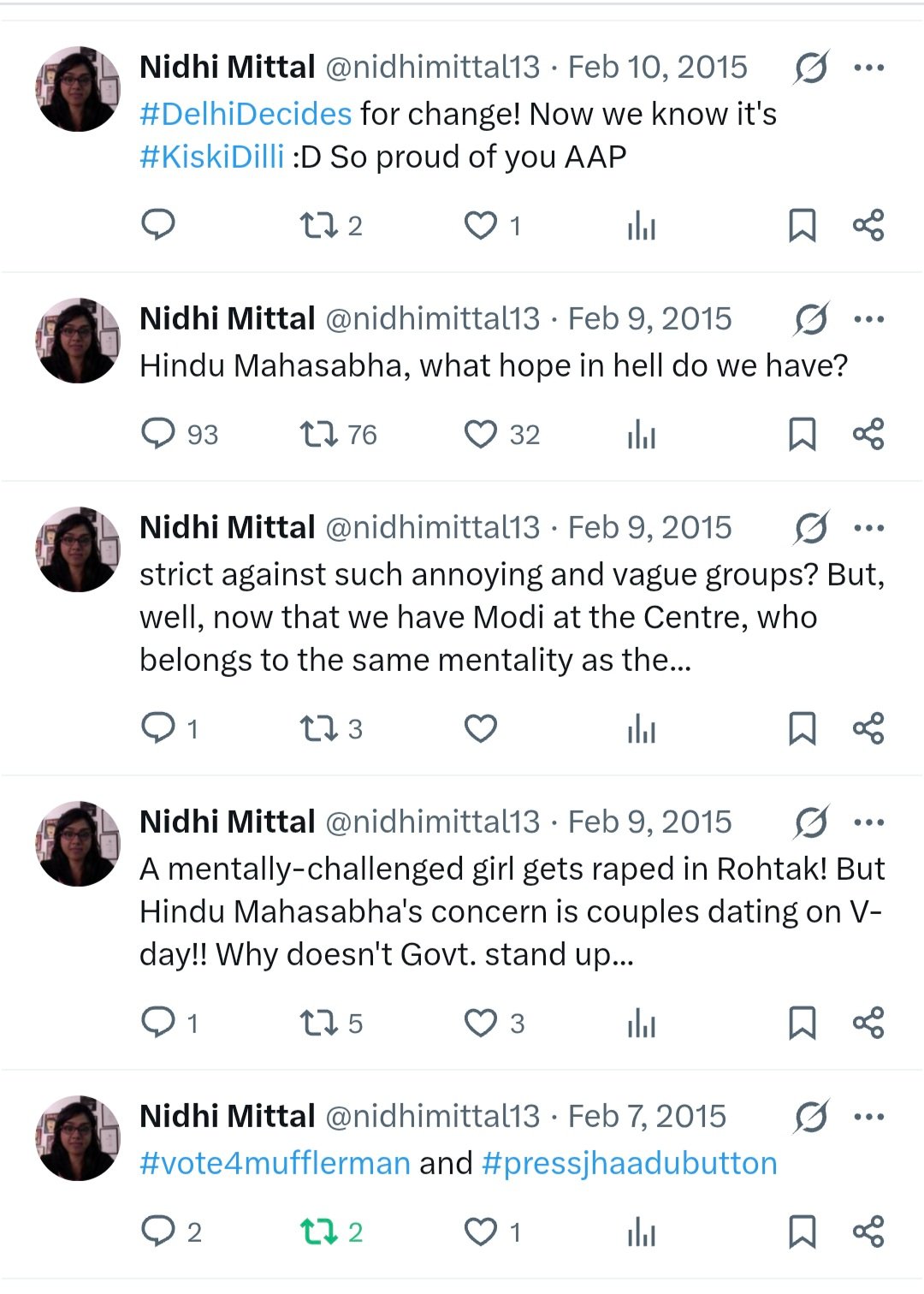Image resolution: width=924 pixels, height=1294 pixels.
Task: Share the #vote4mufflerman tweet
Action: click(868, 1232)
